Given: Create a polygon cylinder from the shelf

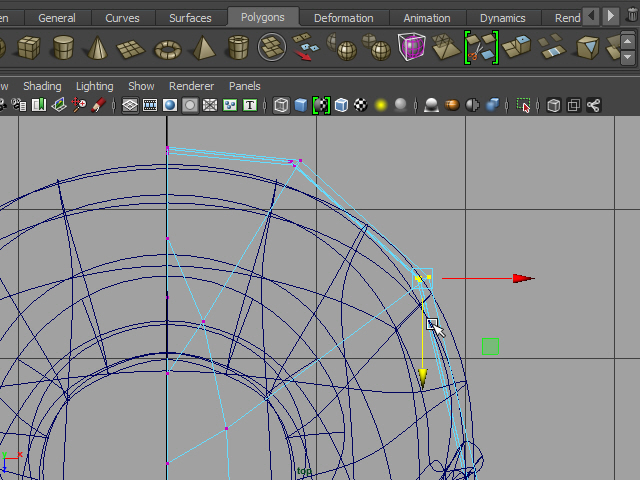Looking at the screenshot, I should [x=63, y=47].
